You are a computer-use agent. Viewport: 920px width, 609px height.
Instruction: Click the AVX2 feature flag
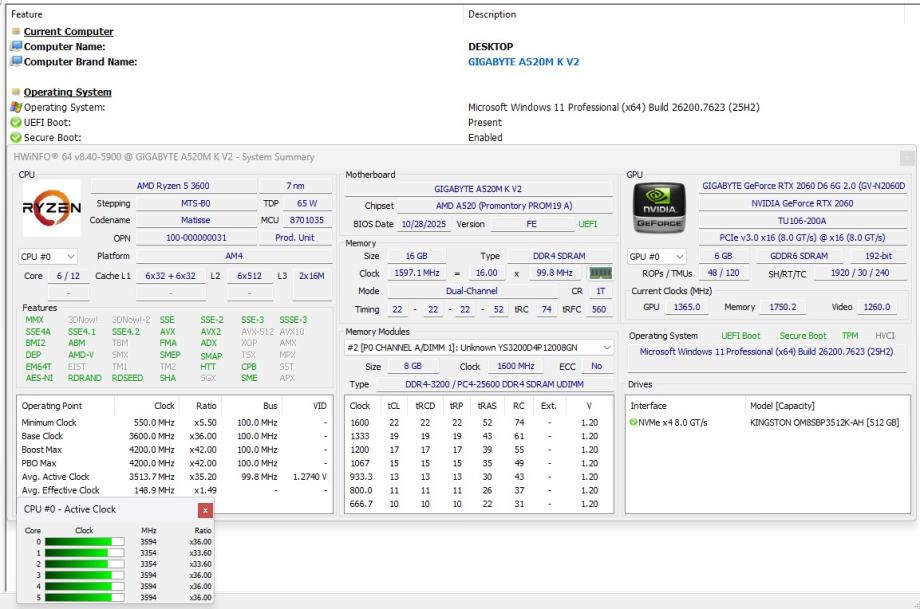(x=211, y=331)
